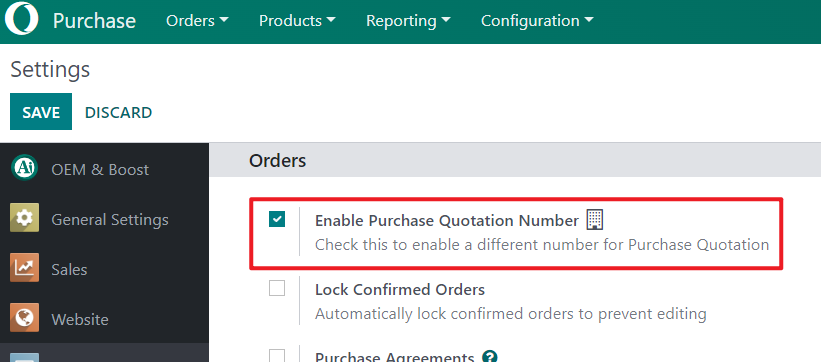Click the Lock Confirmed Orders label

click(400, 289)
